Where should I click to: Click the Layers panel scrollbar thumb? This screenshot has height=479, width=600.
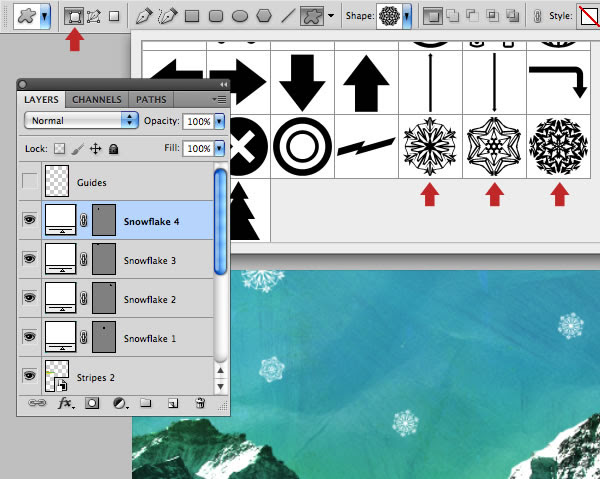220,222
